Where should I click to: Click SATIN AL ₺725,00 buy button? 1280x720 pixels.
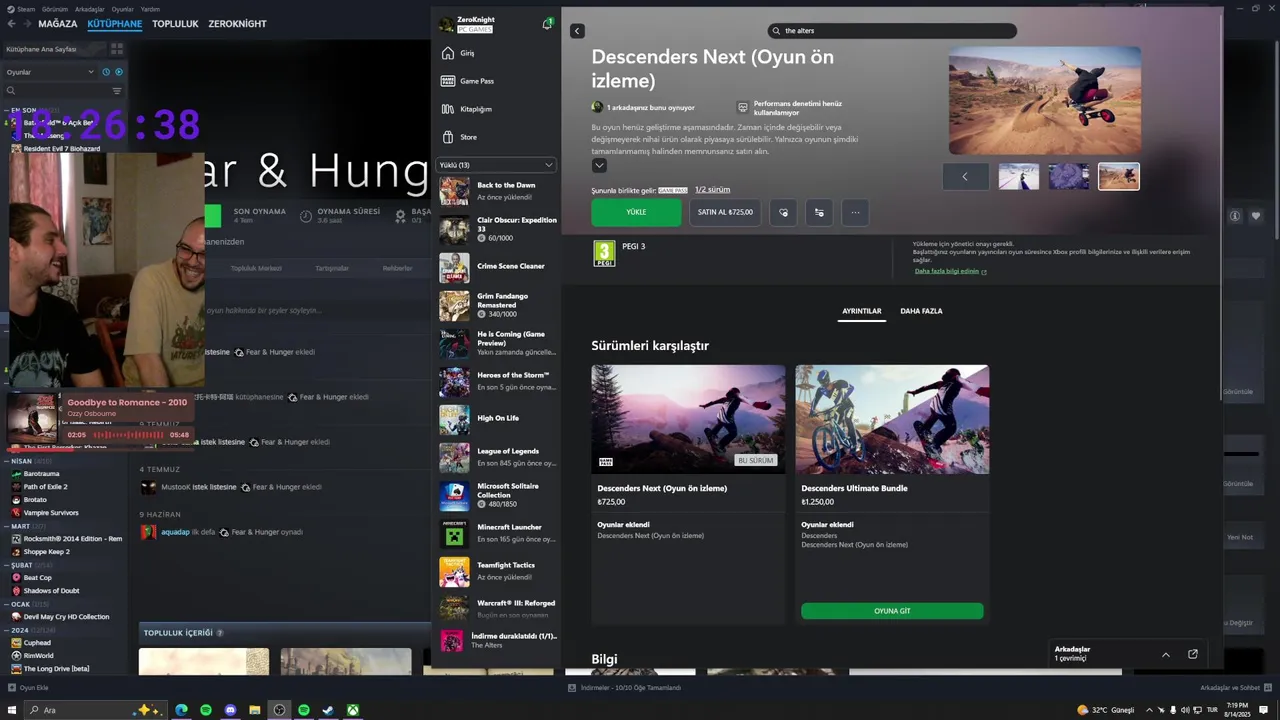tap(725, 212)
